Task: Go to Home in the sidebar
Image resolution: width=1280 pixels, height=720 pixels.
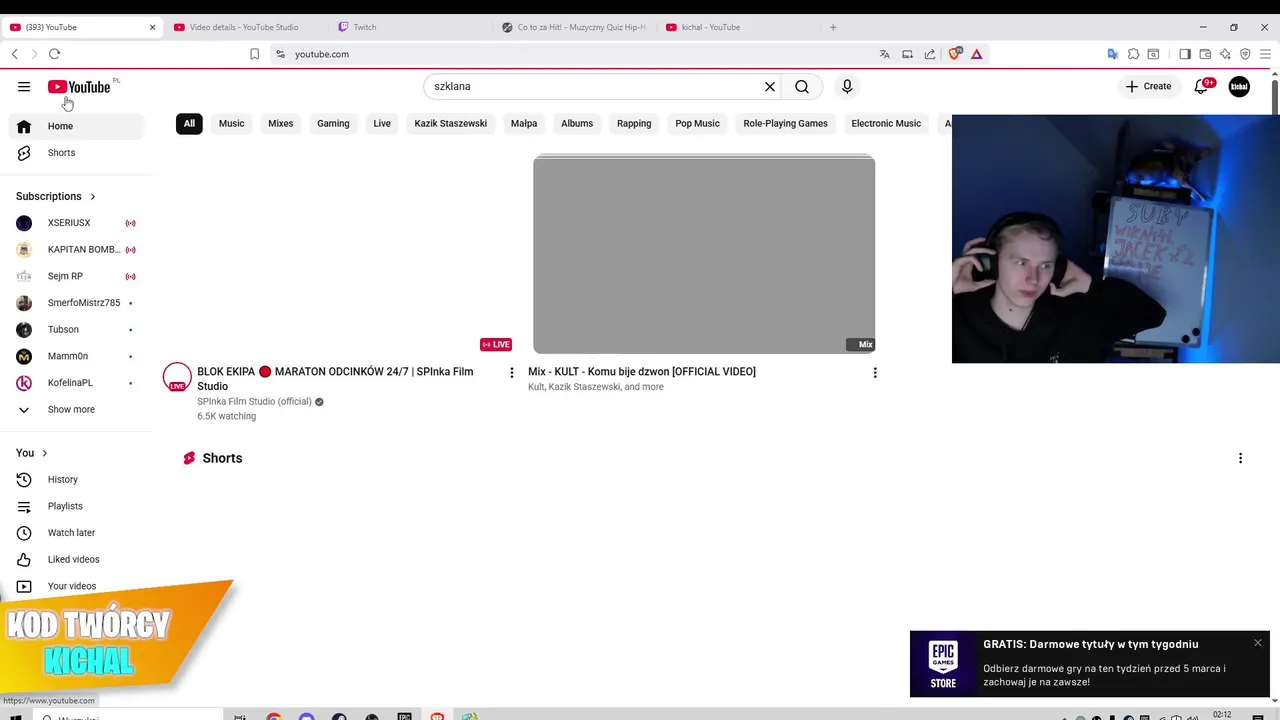Action: click(76, 126)
